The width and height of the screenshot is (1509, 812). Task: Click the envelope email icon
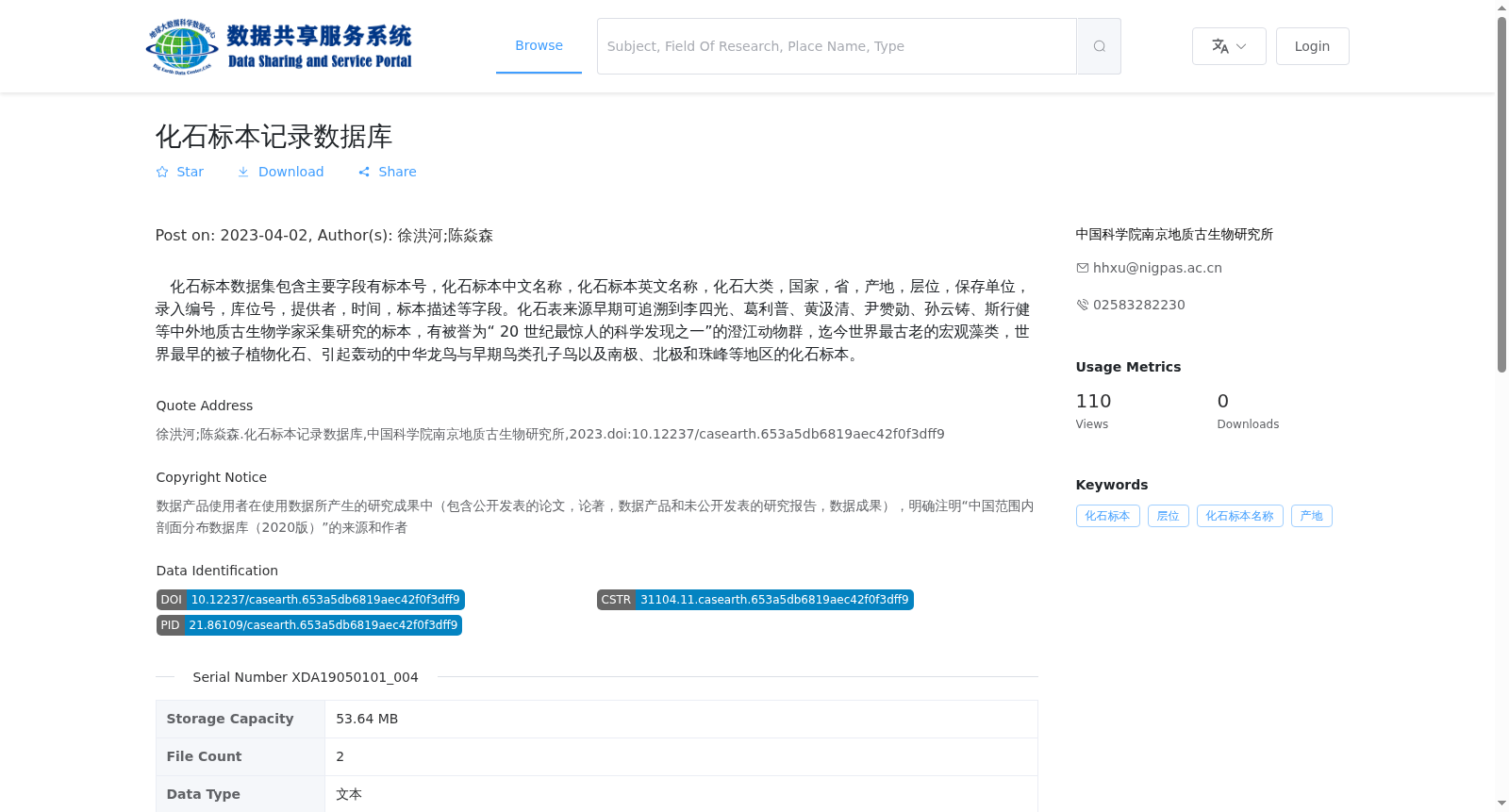tap(1083, 268)
